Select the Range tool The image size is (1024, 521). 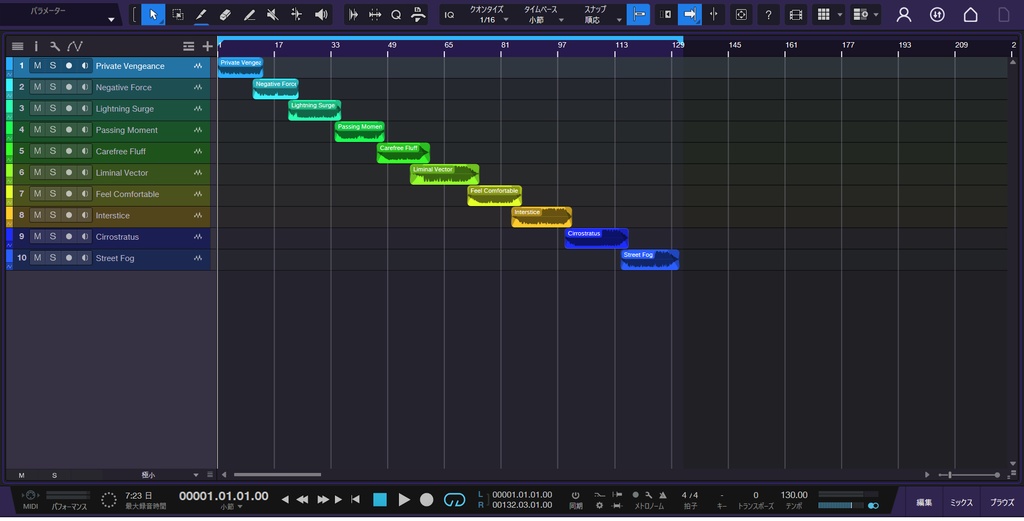[x=177, y=14]
